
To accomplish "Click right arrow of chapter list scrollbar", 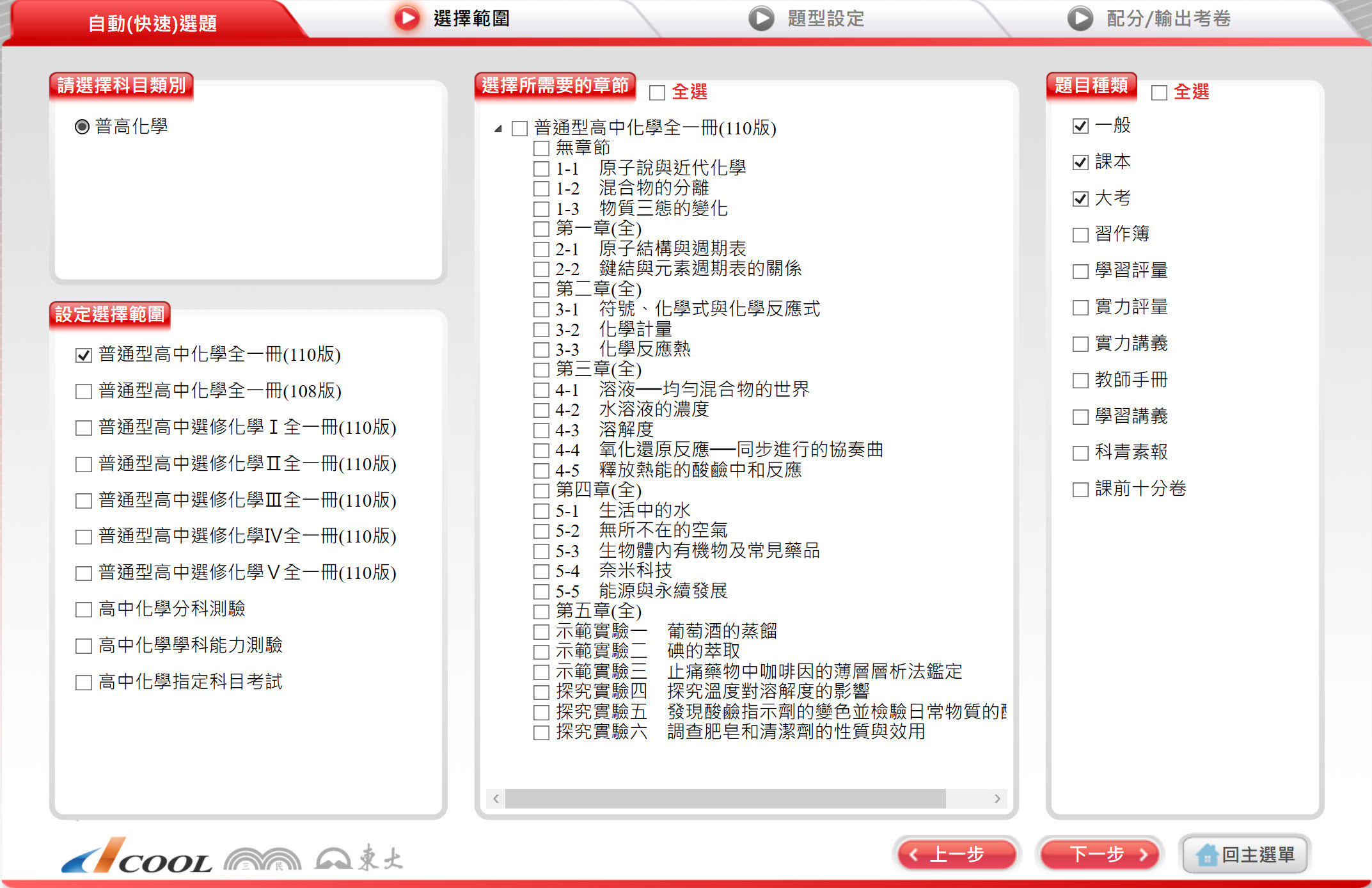I will [x=997, y=798].
